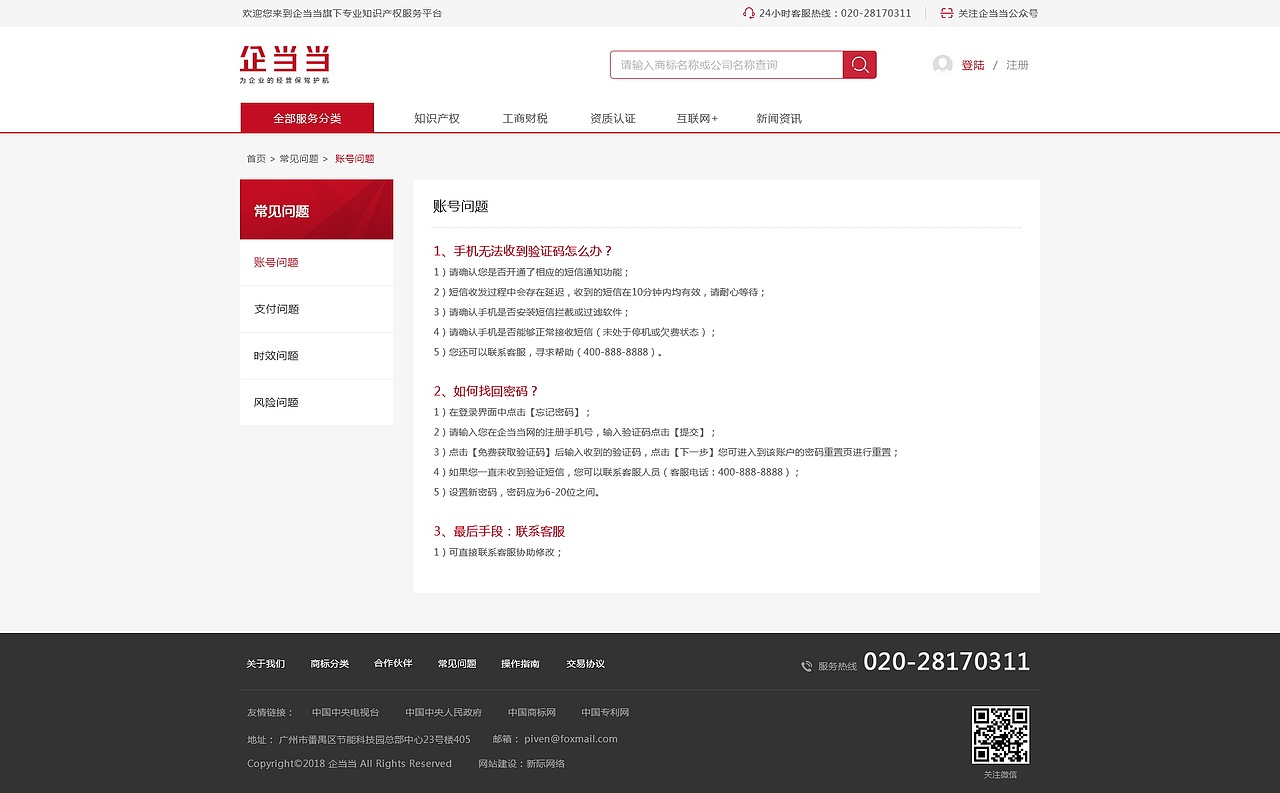This screenshot has height=793, width=1280.
Task: Open the 支付问题 sidebar category
Action: [277, 308]
